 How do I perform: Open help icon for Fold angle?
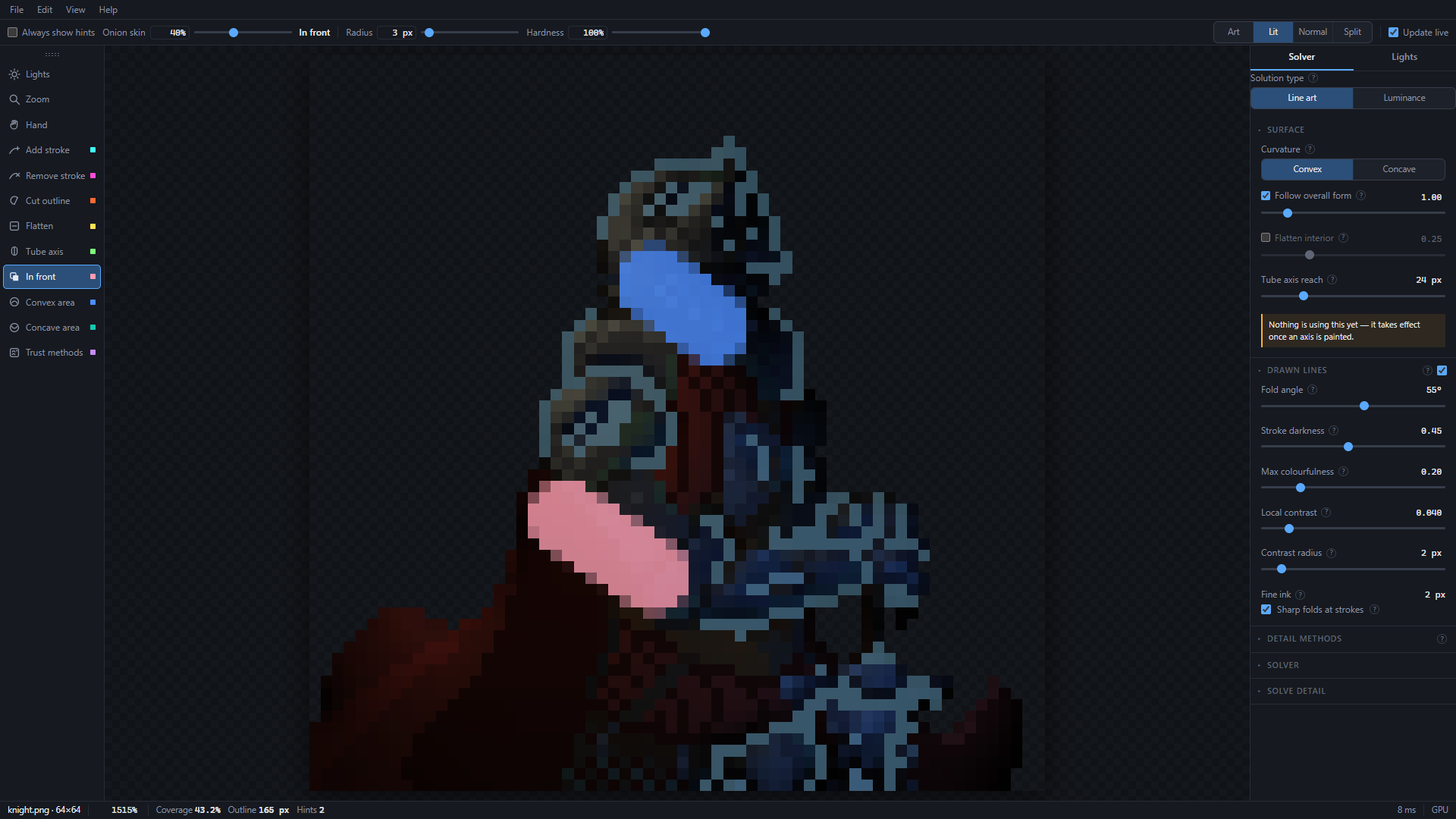(x=1313, y=390)
